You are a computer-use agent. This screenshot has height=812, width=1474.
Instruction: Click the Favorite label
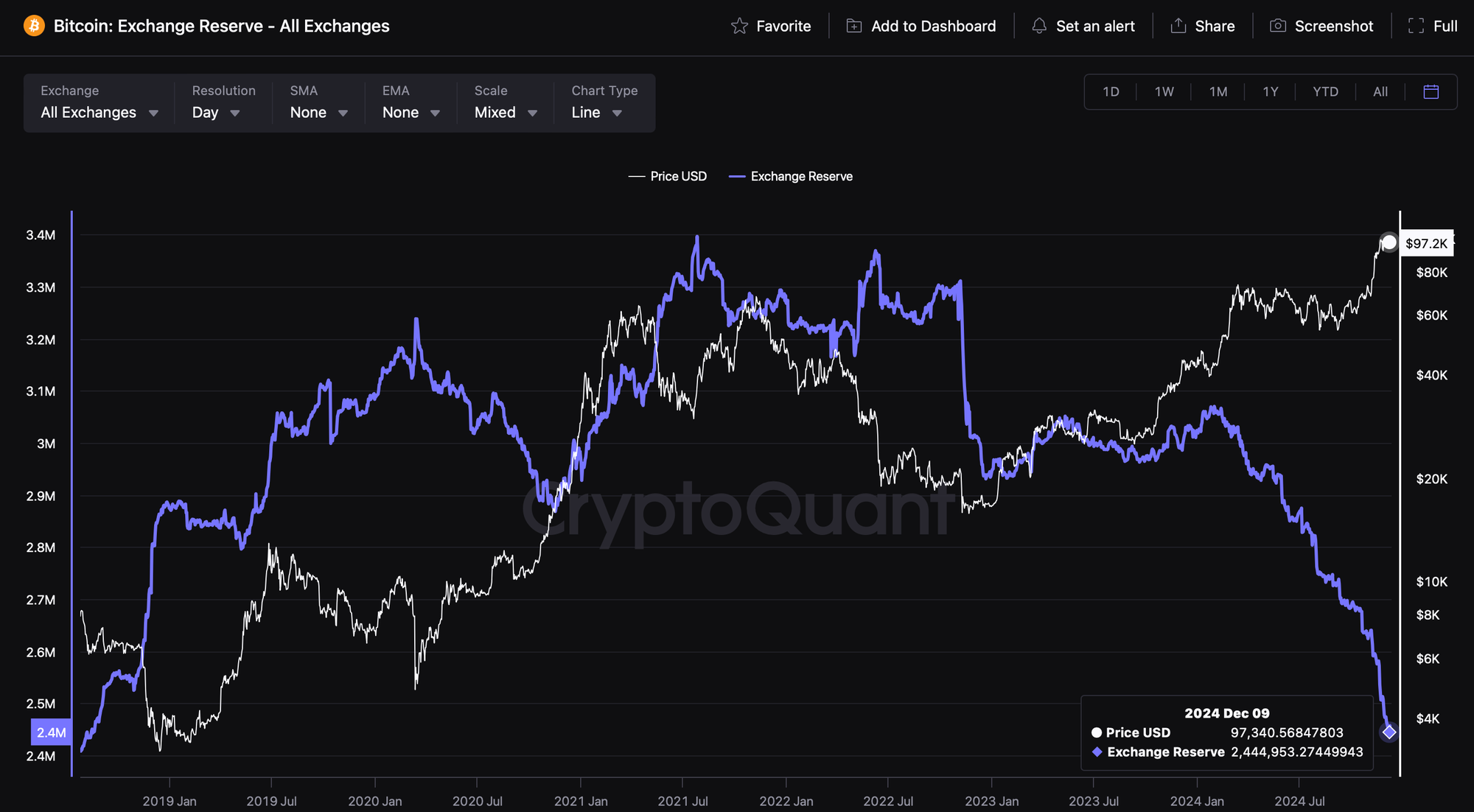pos(783,27)
